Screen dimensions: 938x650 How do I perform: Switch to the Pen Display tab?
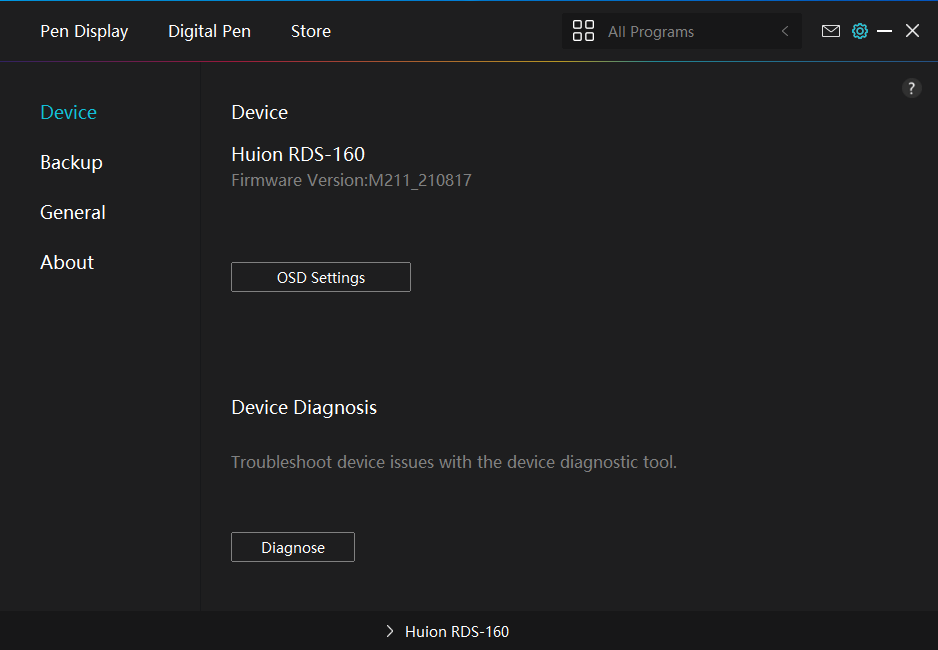point(84,31)
